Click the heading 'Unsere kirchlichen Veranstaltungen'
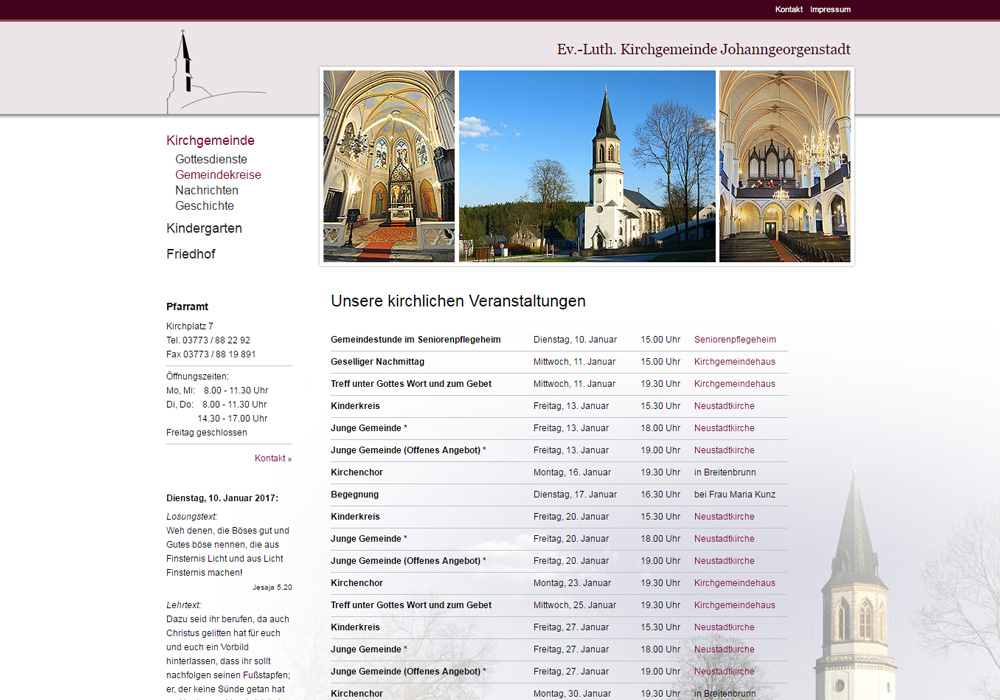Viewport: 1000px width, 700px height. [x=458, y=301]
